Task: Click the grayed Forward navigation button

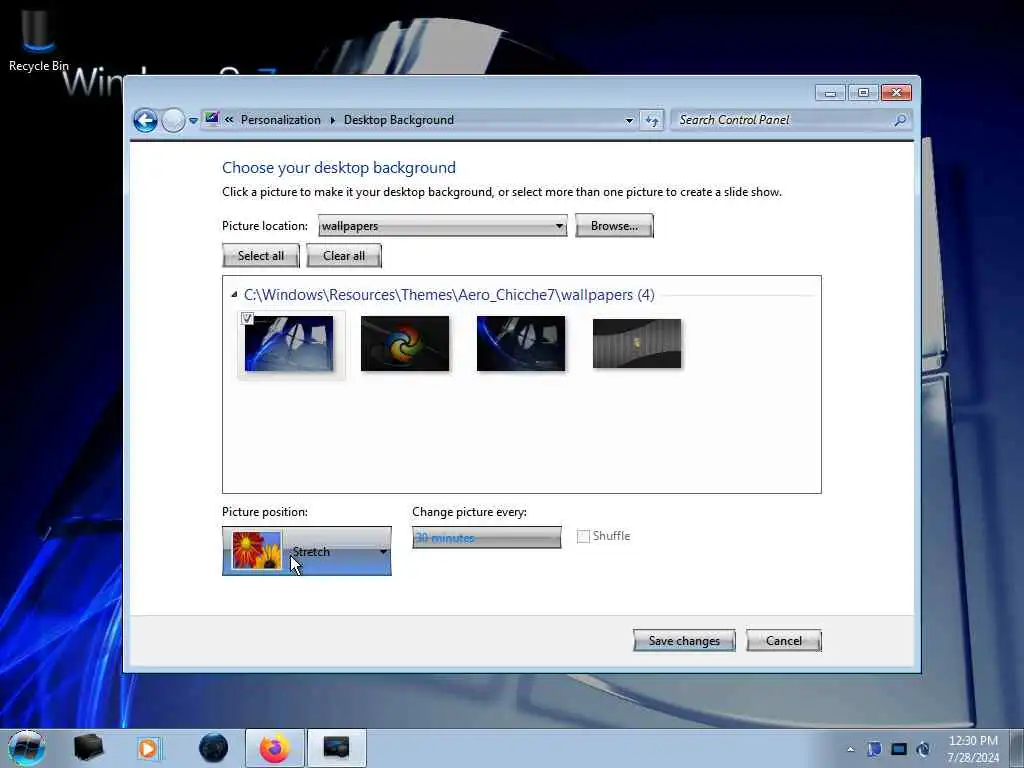Action: click(x=173, y=121)
